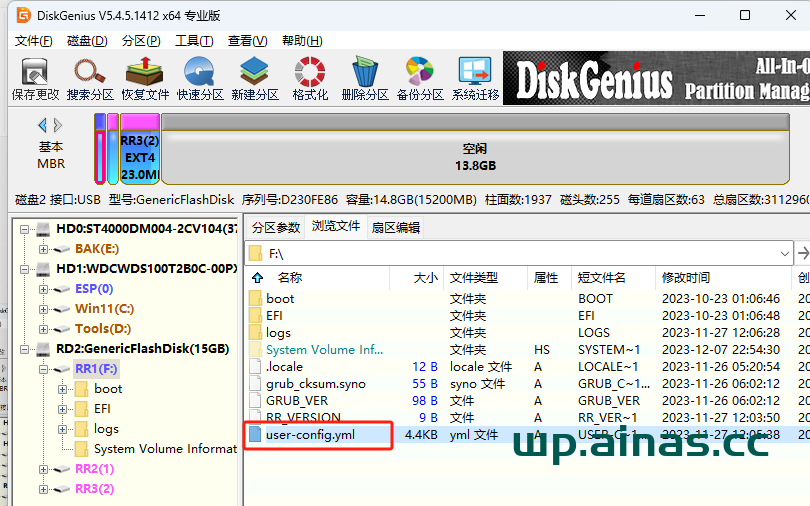Viewport: 810px width, 506px height.
Task: Open the F:\ path dropdown
Action: pyautogui.click(x=784, y=254)
